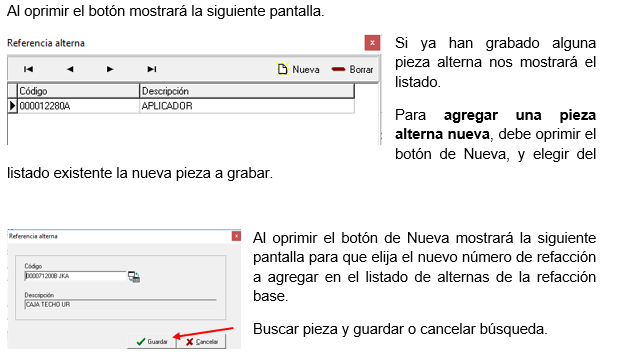Screen dimensions: 642x360
Task: Close the upper Referencia alterna window
Action: click(372, 43)
